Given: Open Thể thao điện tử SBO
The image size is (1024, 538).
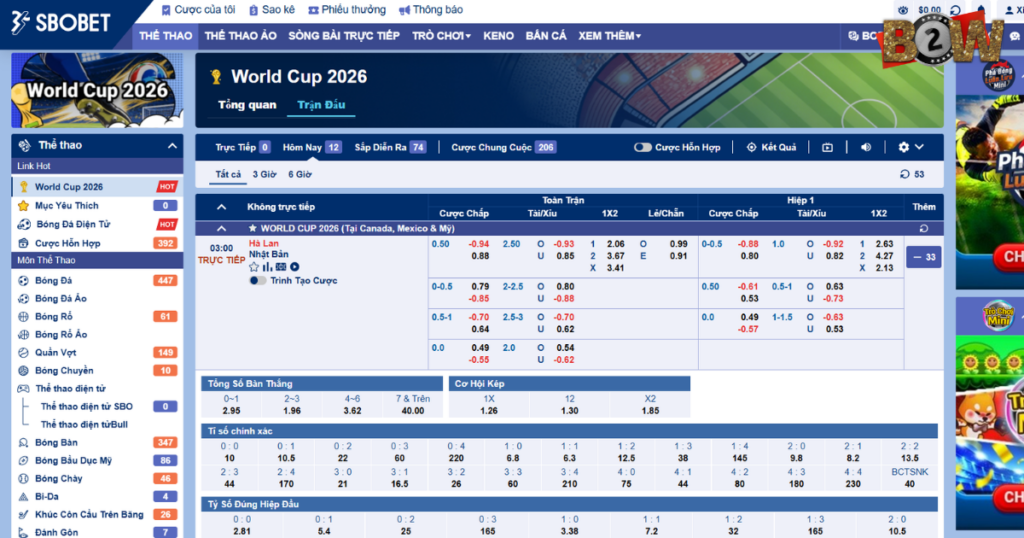Looking at the screenshot, I should coord(87,406).
